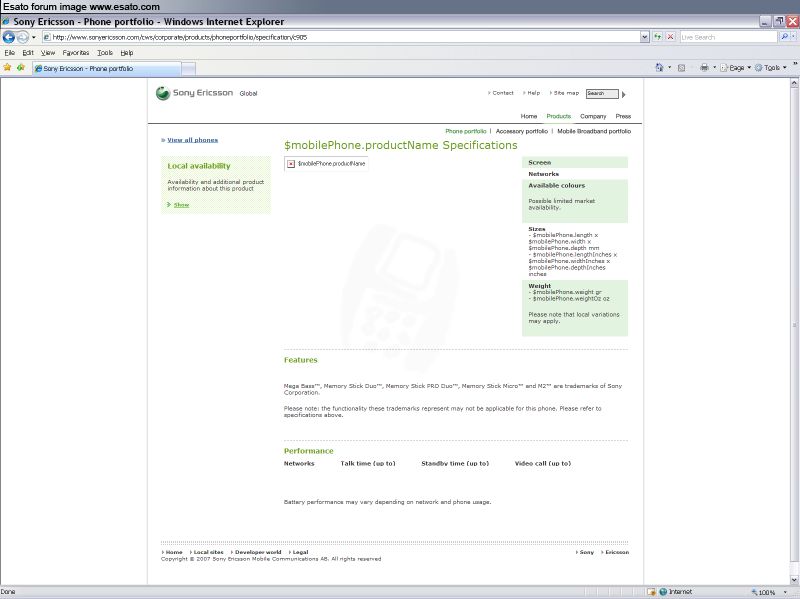Open the Tools toolbar dropdown with gear
This screenshot has width=800, height=599.
click(770, 67)
